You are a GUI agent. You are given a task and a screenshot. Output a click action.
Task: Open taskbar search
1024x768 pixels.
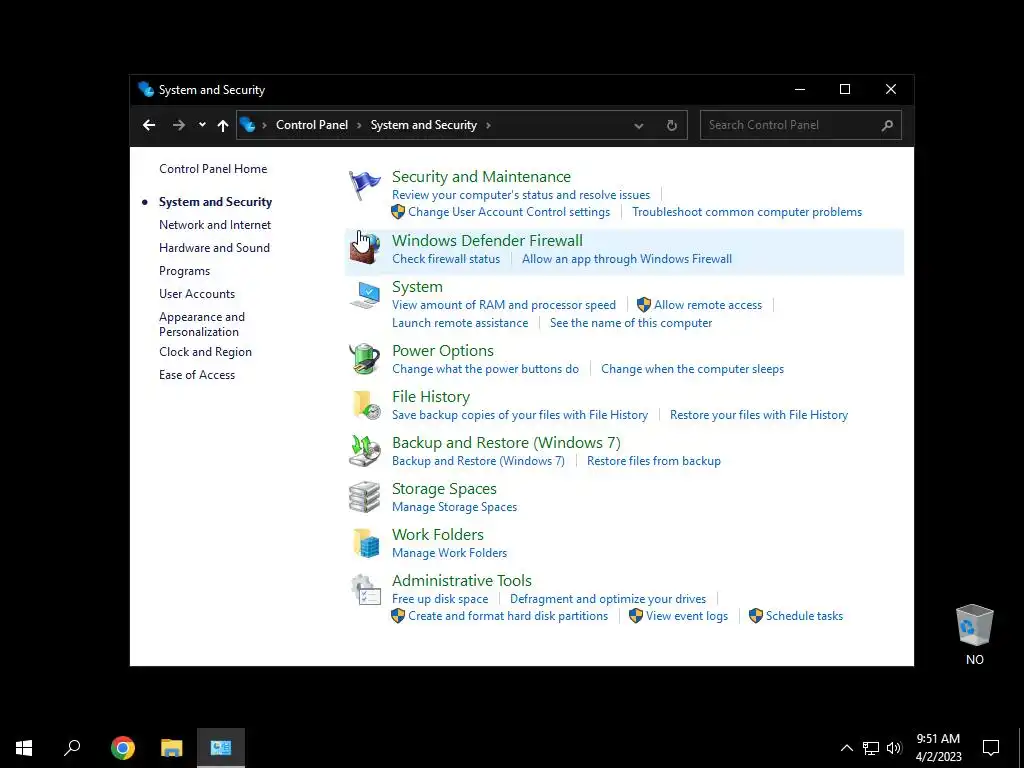[72, 748]
